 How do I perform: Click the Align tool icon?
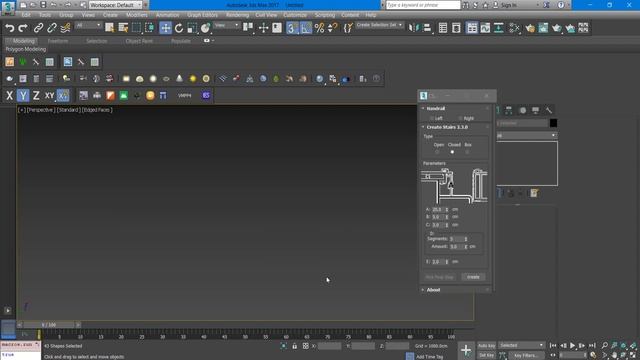pyautogui.click(x=427, y=28)
